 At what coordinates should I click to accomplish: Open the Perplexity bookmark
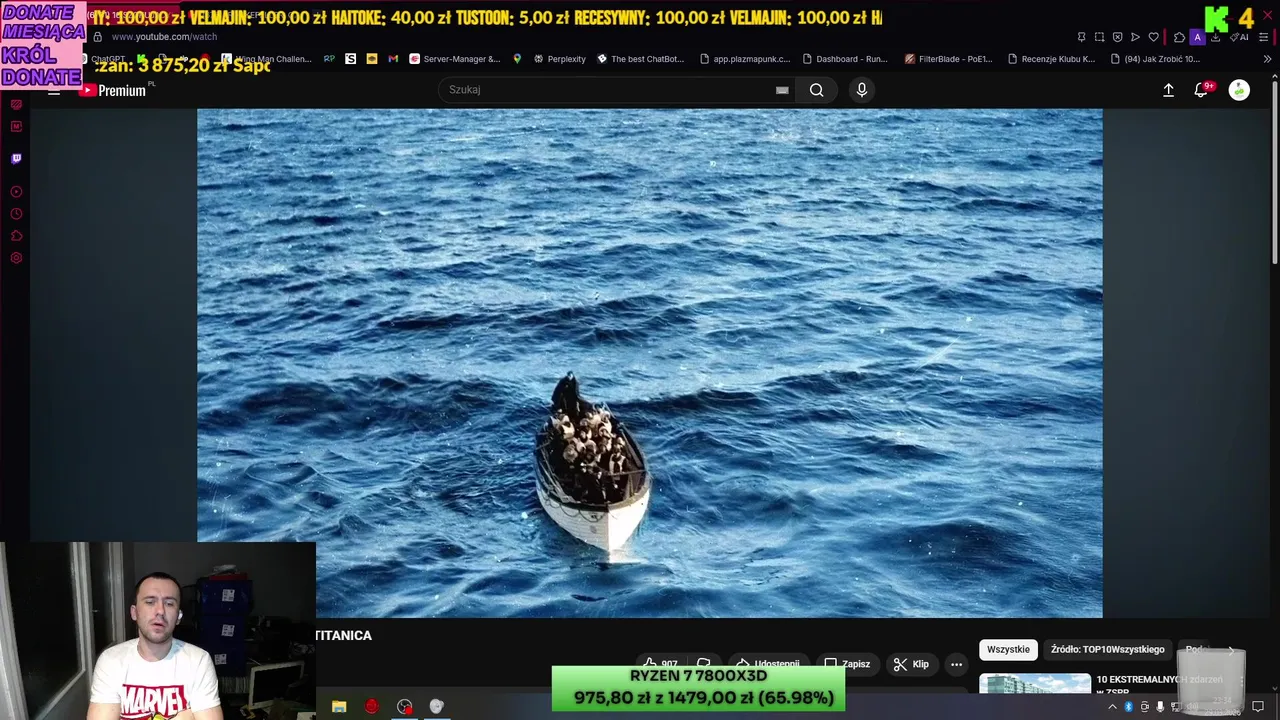pyautogui.click(x=559, y=59)
